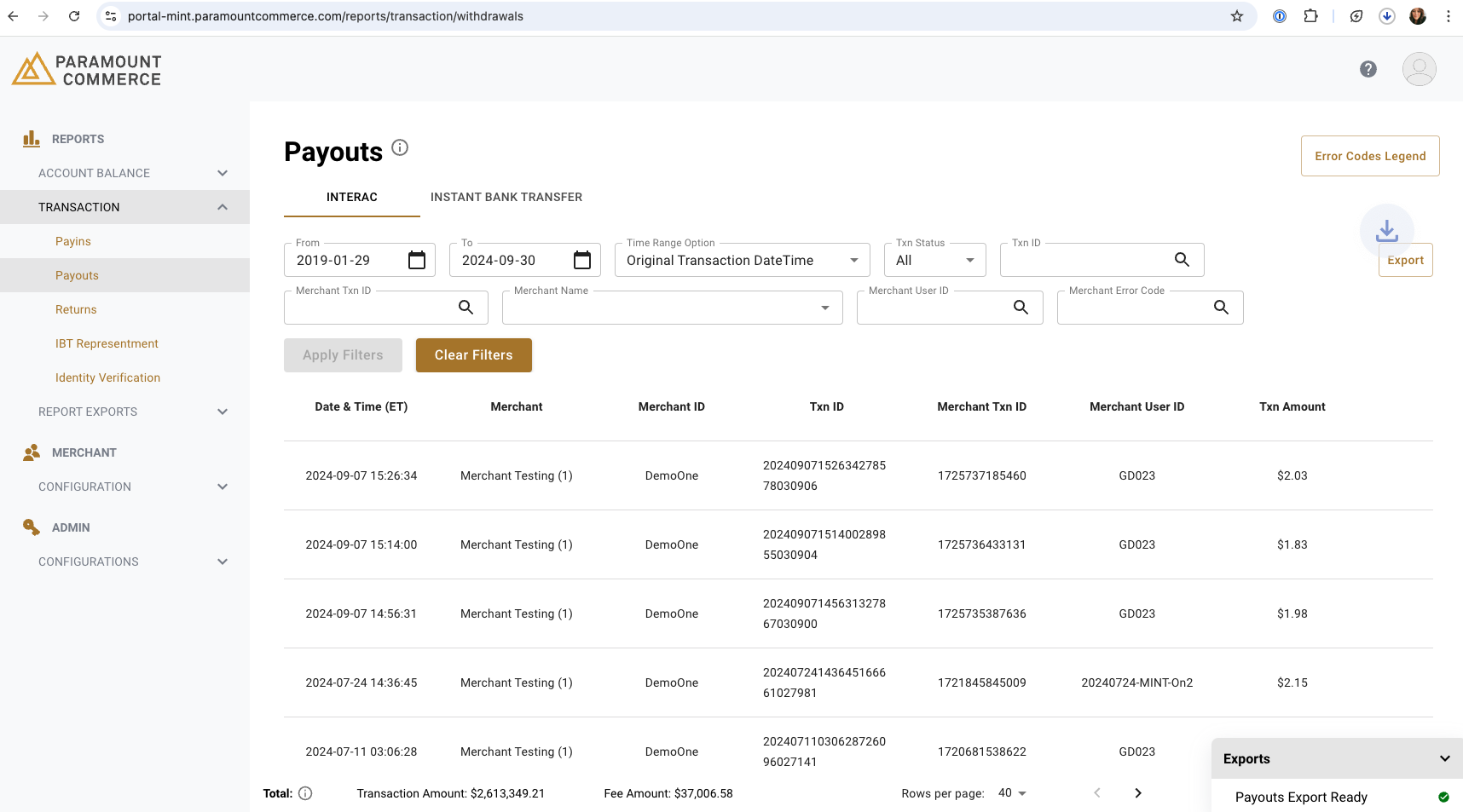Image resolution: width=1463 pixels, height=812 pixels.
Task: Expand the Account Balance section
Action: (x=222, y=173)
